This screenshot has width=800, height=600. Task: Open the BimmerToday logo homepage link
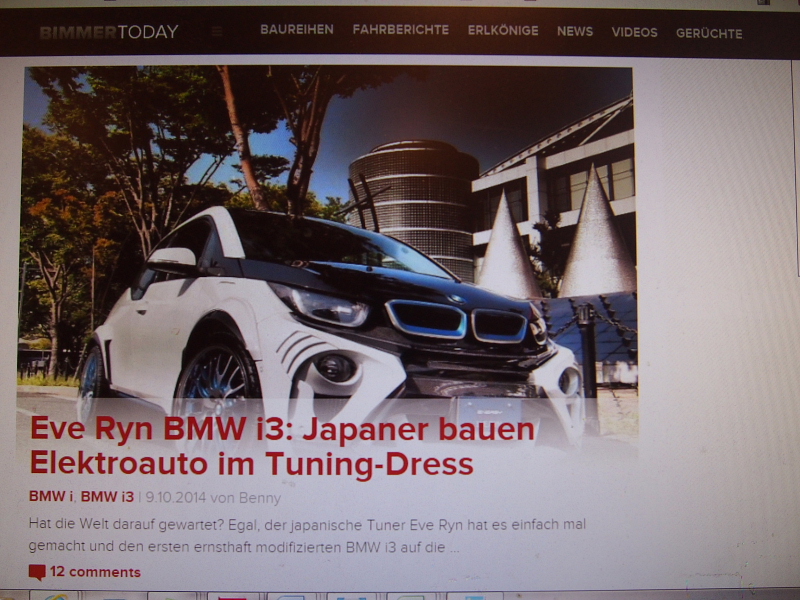[109, 32]
